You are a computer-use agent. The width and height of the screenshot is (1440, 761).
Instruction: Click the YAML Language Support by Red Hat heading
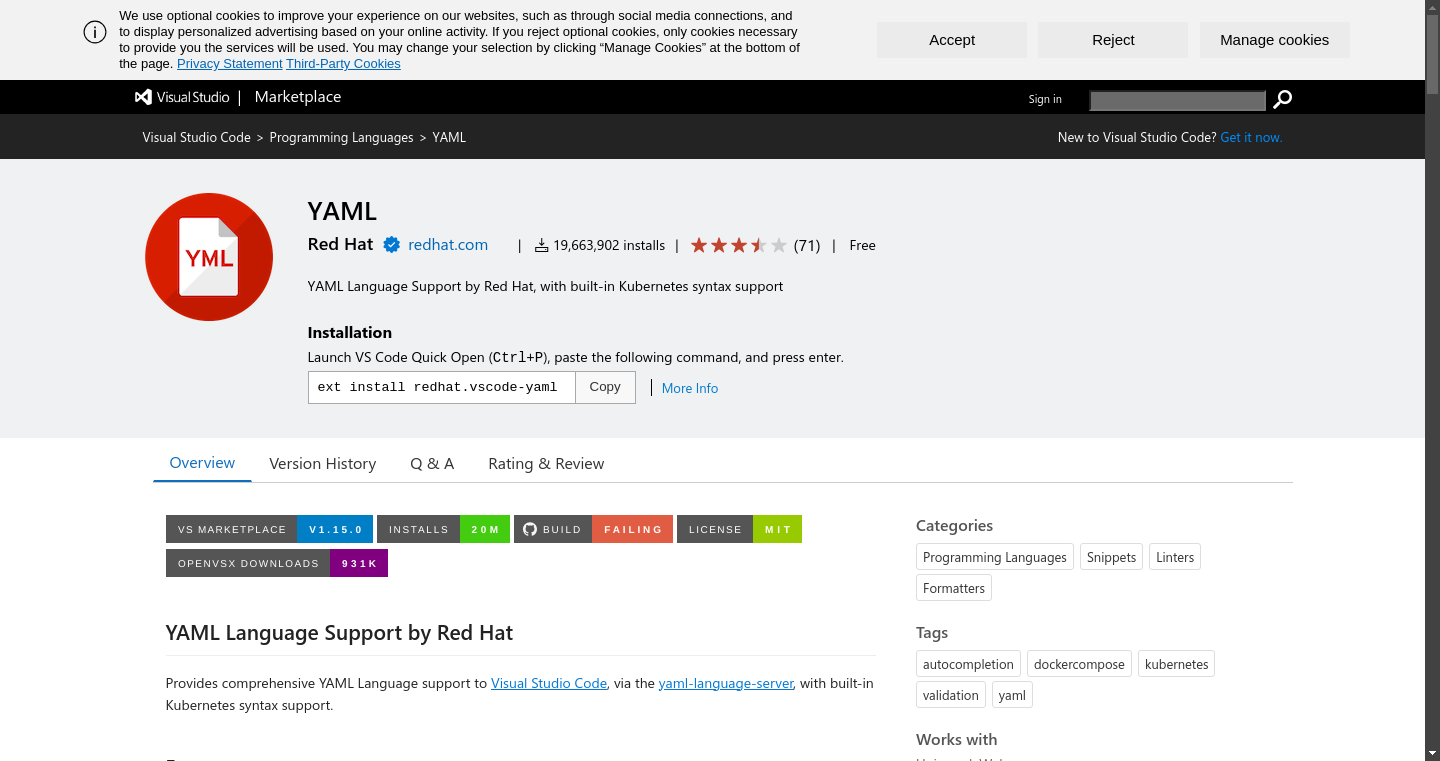point(339,633)
